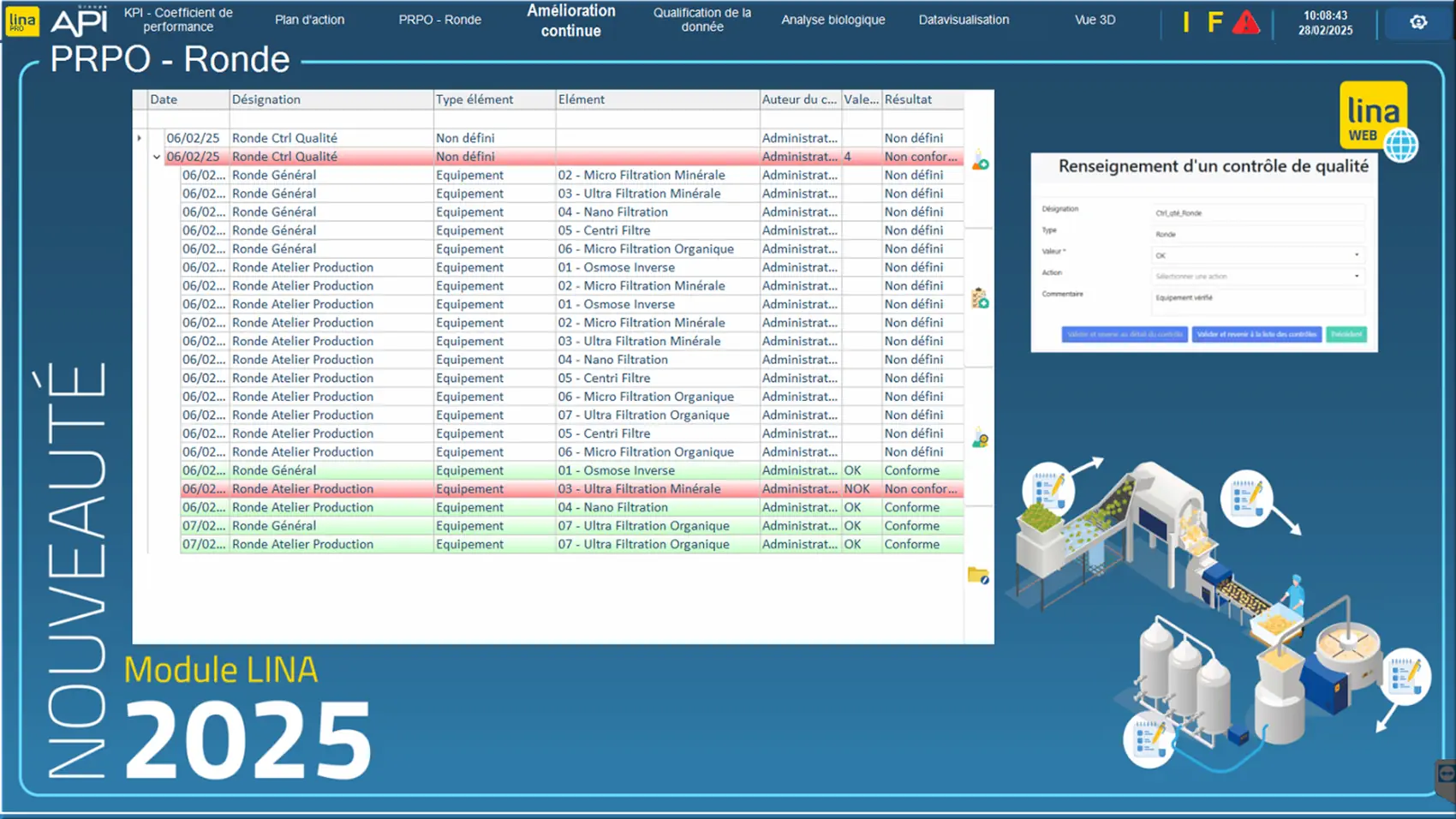This screenshot has height=819, width=1456.
Task: Open the Vue 3D tab
Action: pos(1095,20)
